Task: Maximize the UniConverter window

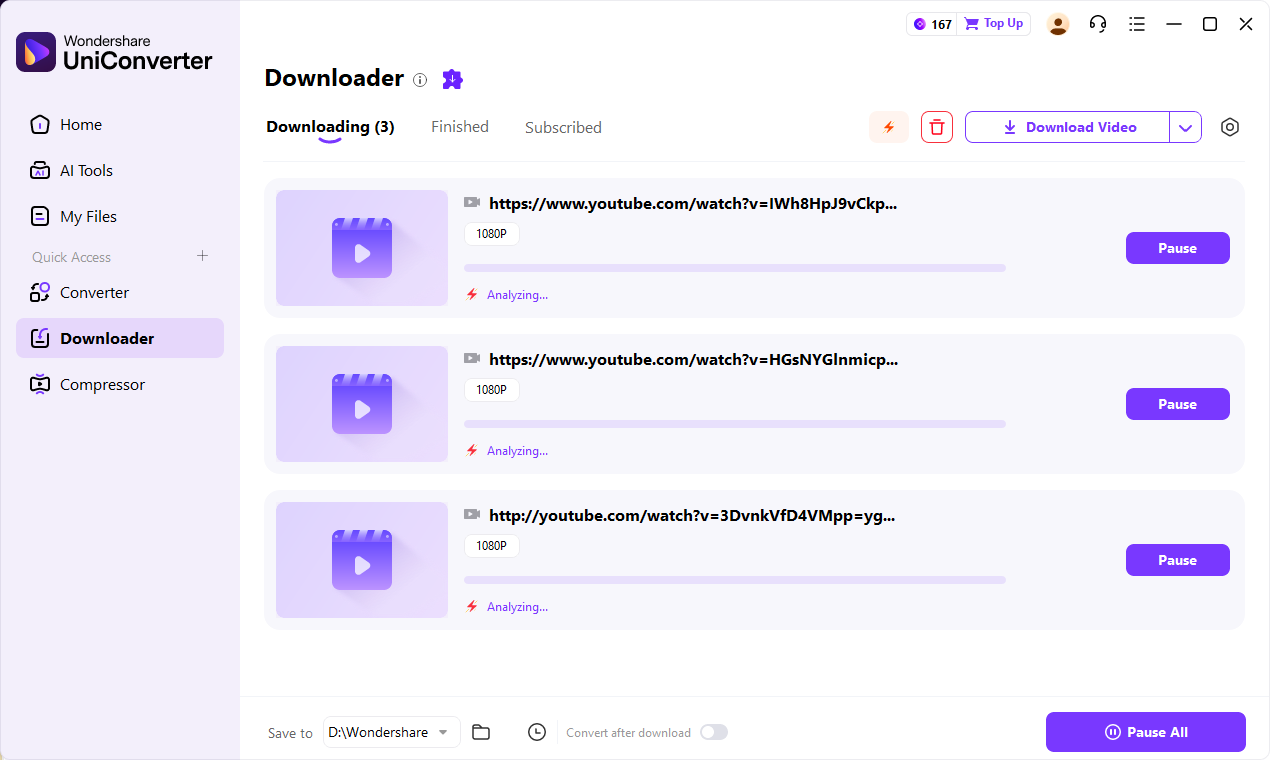Action: click(1210, 24)
